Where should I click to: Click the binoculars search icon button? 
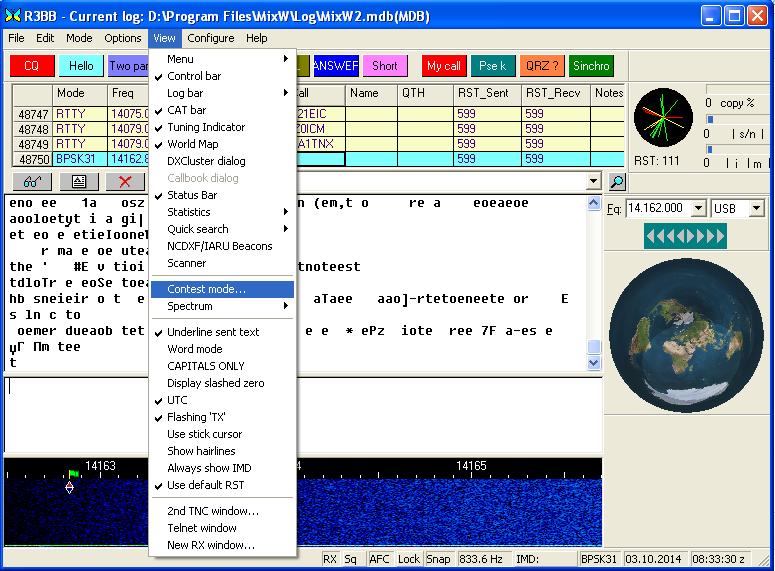pyautogui.click(x=32, y=181)
